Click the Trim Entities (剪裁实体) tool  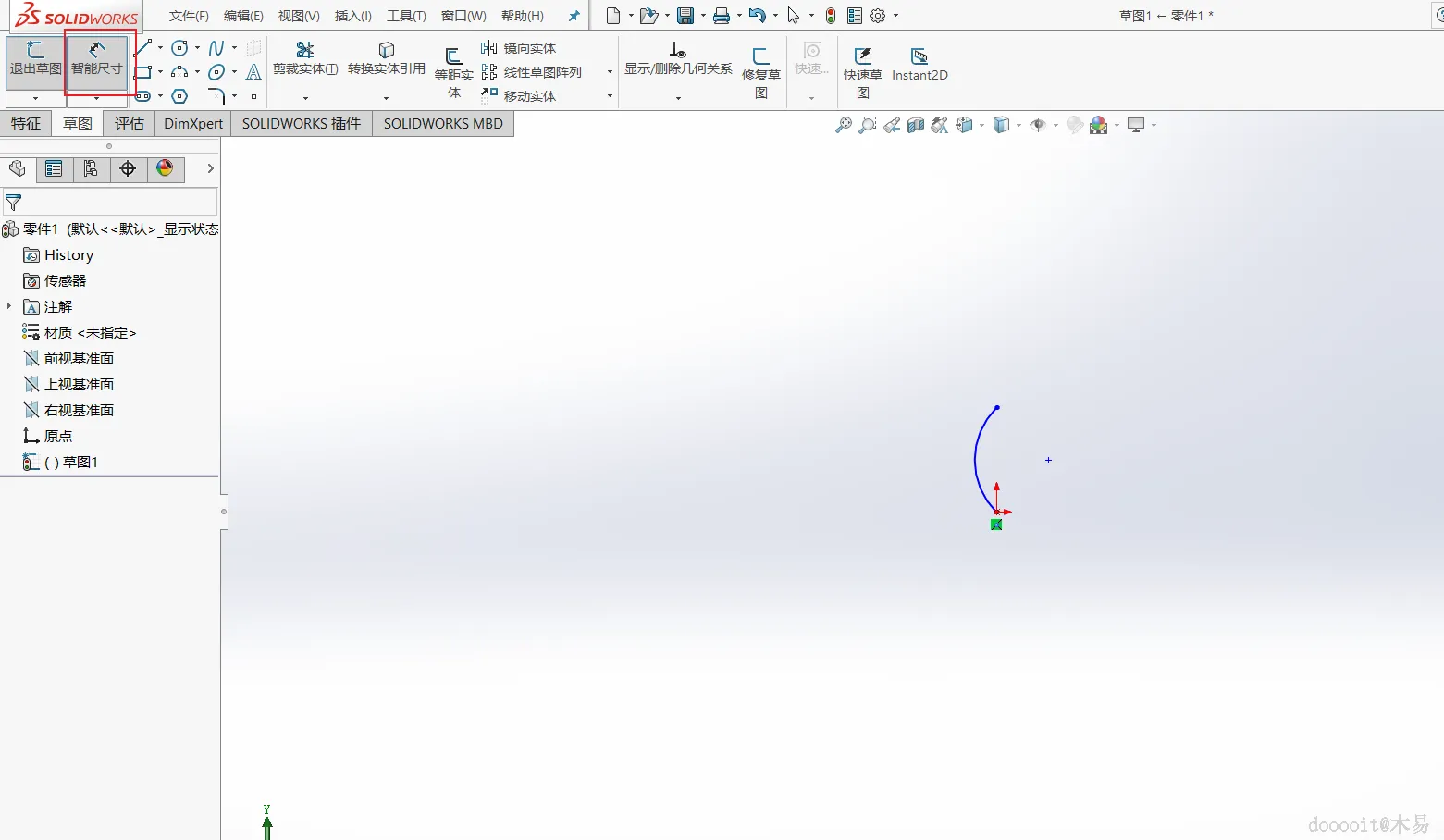305,59
